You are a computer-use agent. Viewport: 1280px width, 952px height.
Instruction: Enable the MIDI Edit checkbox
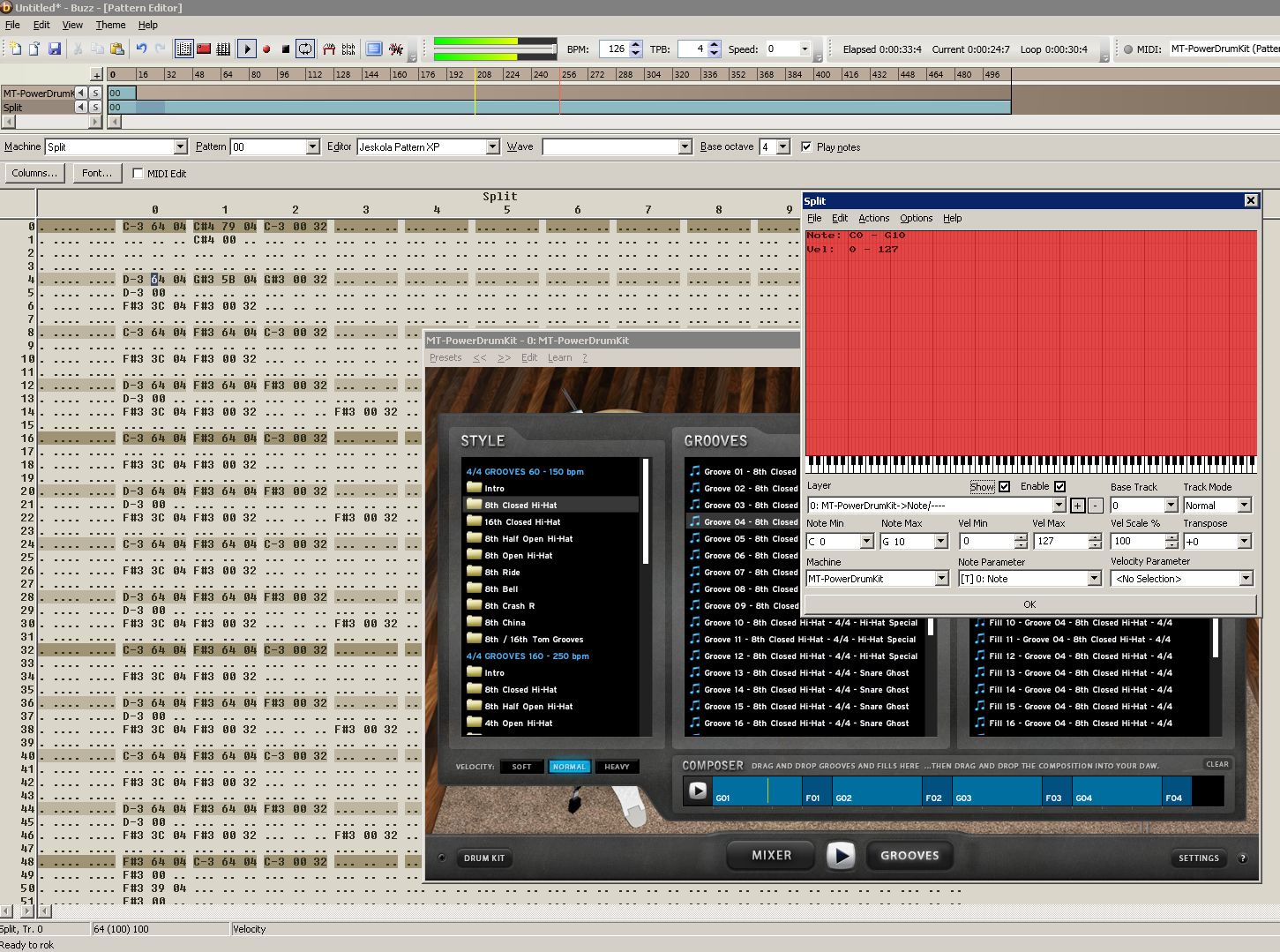pyautogui.click(x=138, y=174)
